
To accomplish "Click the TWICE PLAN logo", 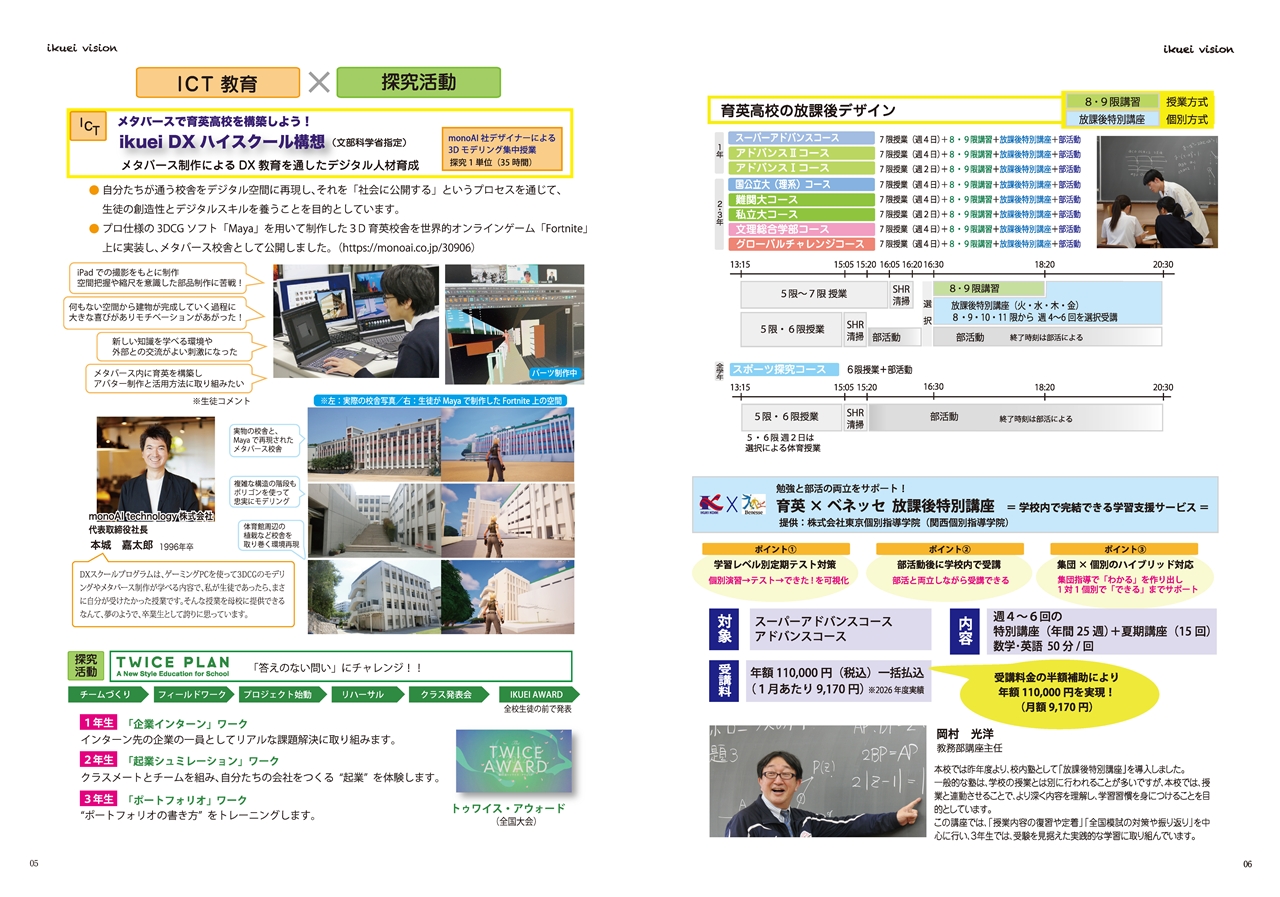I will [172, 666].
